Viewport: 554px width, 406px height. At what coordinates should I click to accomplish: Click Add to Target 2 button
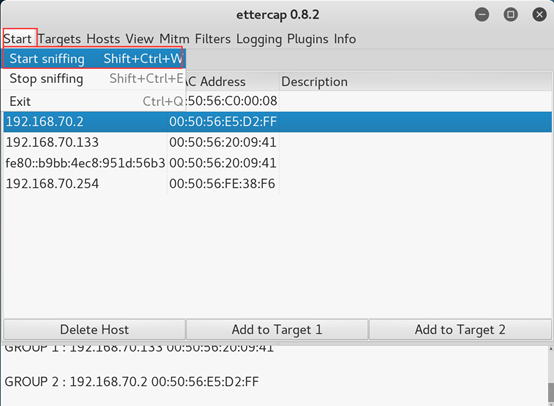coord(460,330)
